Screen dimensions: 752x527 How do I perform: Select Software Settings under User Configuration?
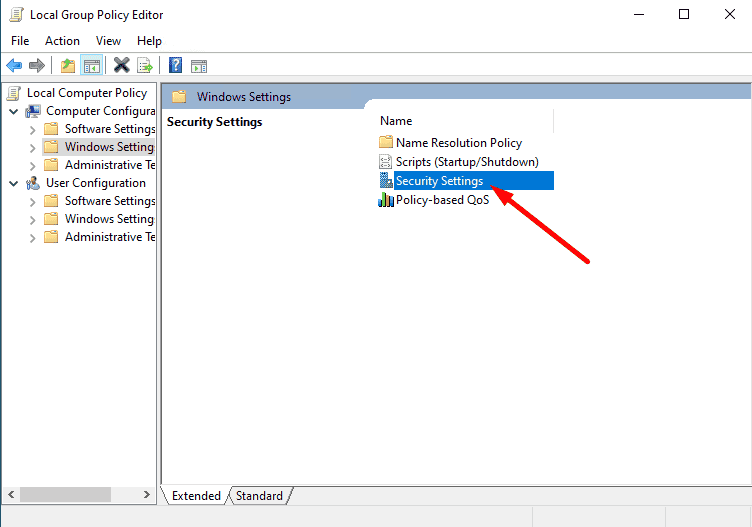[110, 201]
